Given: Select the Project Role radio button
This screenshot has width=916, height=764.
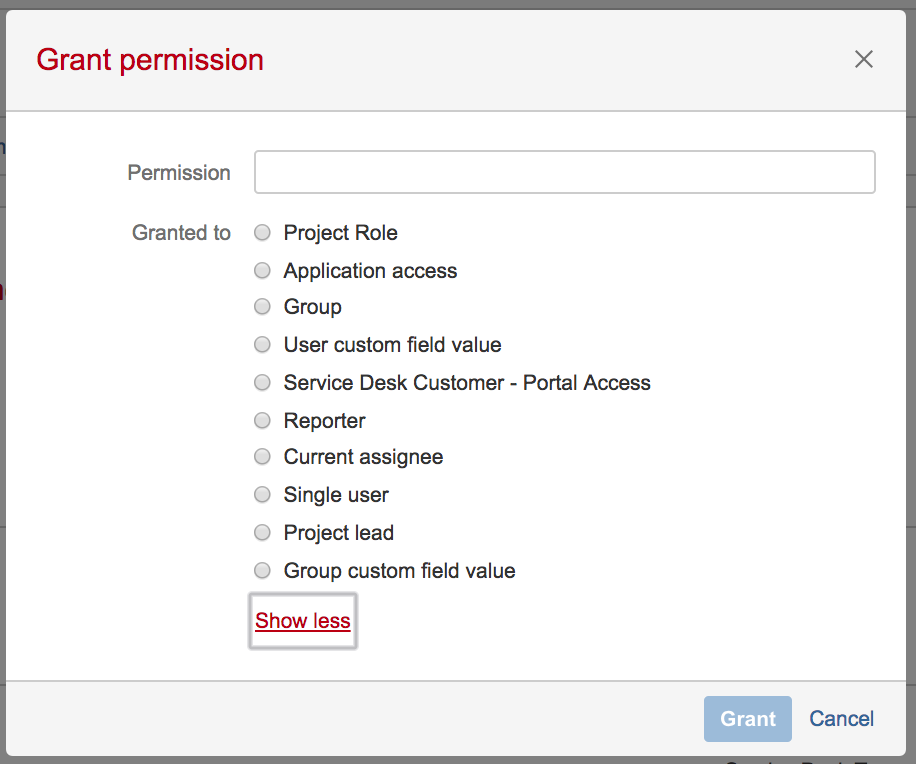Looking at the screenshot, I should click(262, 233).
